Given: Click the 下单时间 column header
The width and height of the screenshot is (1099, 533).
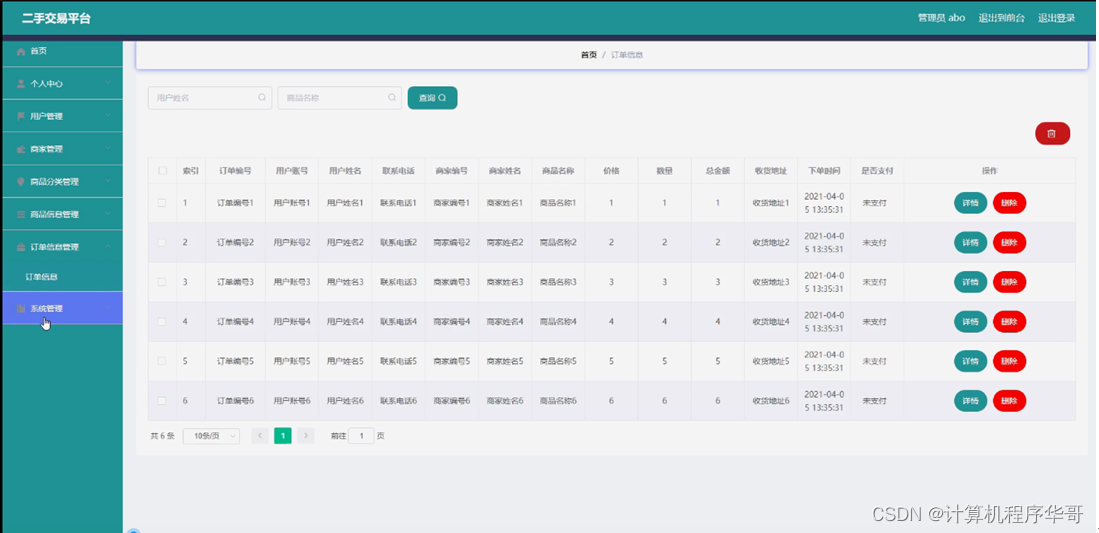Looking at the screenshot, I should [x=824, y=170].
